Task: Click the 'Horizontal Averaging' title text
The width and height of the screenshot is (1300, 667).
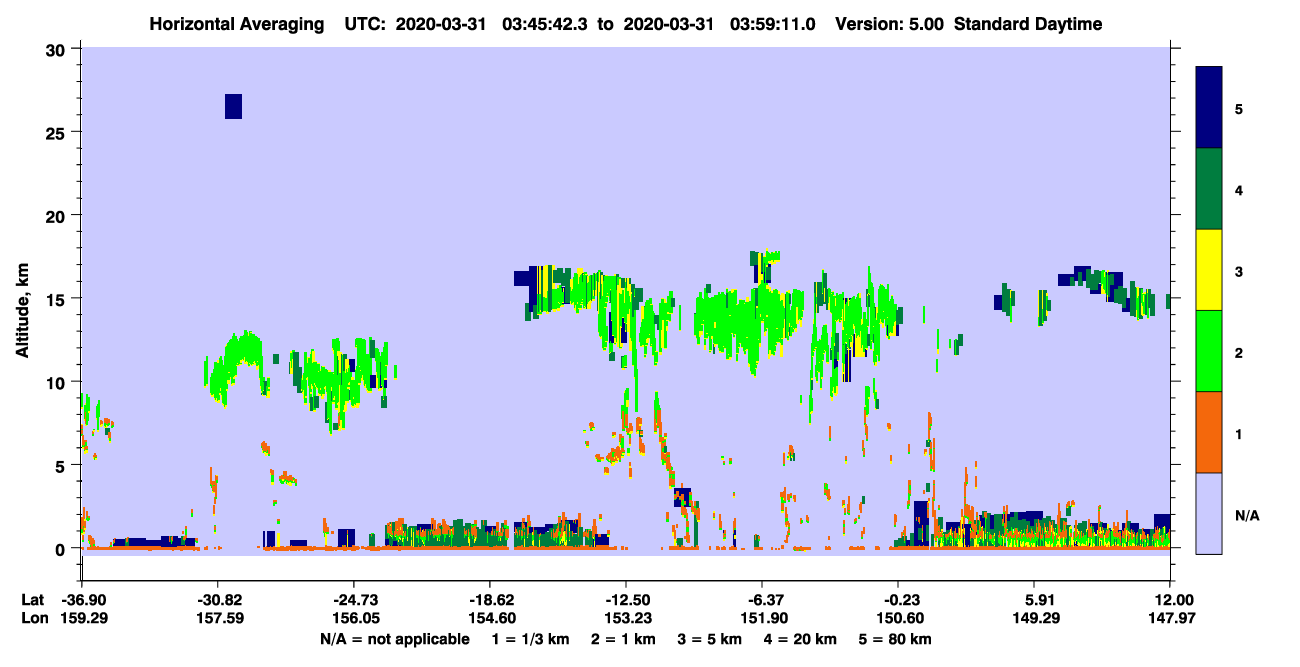Action: (x=235, y=24)
